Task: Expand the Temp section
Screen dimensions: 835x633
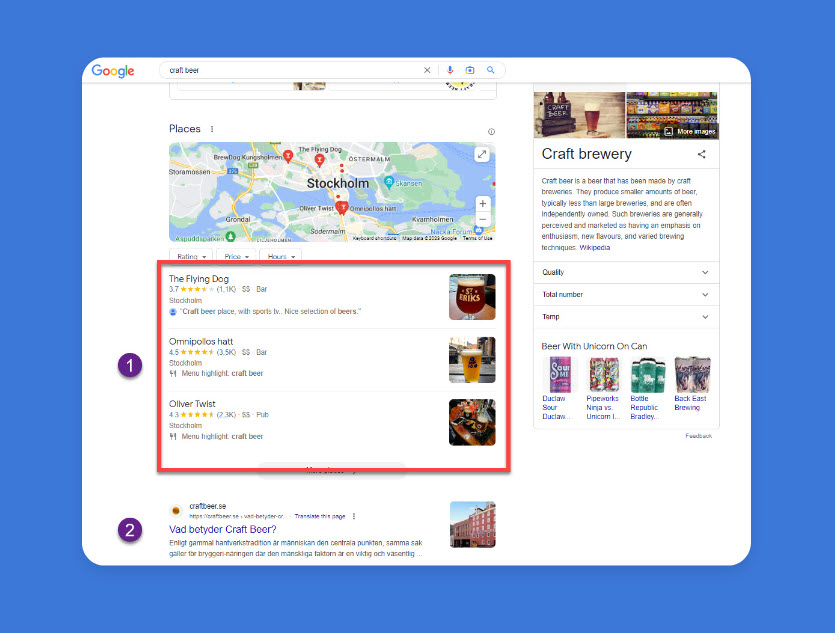Action: (626, 317)
